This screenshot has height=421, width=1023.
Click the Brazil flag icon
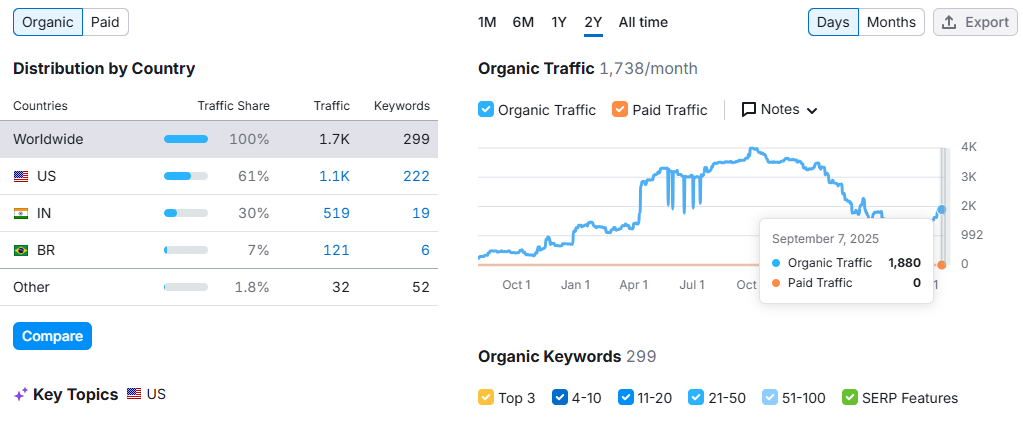click(21, 250)
